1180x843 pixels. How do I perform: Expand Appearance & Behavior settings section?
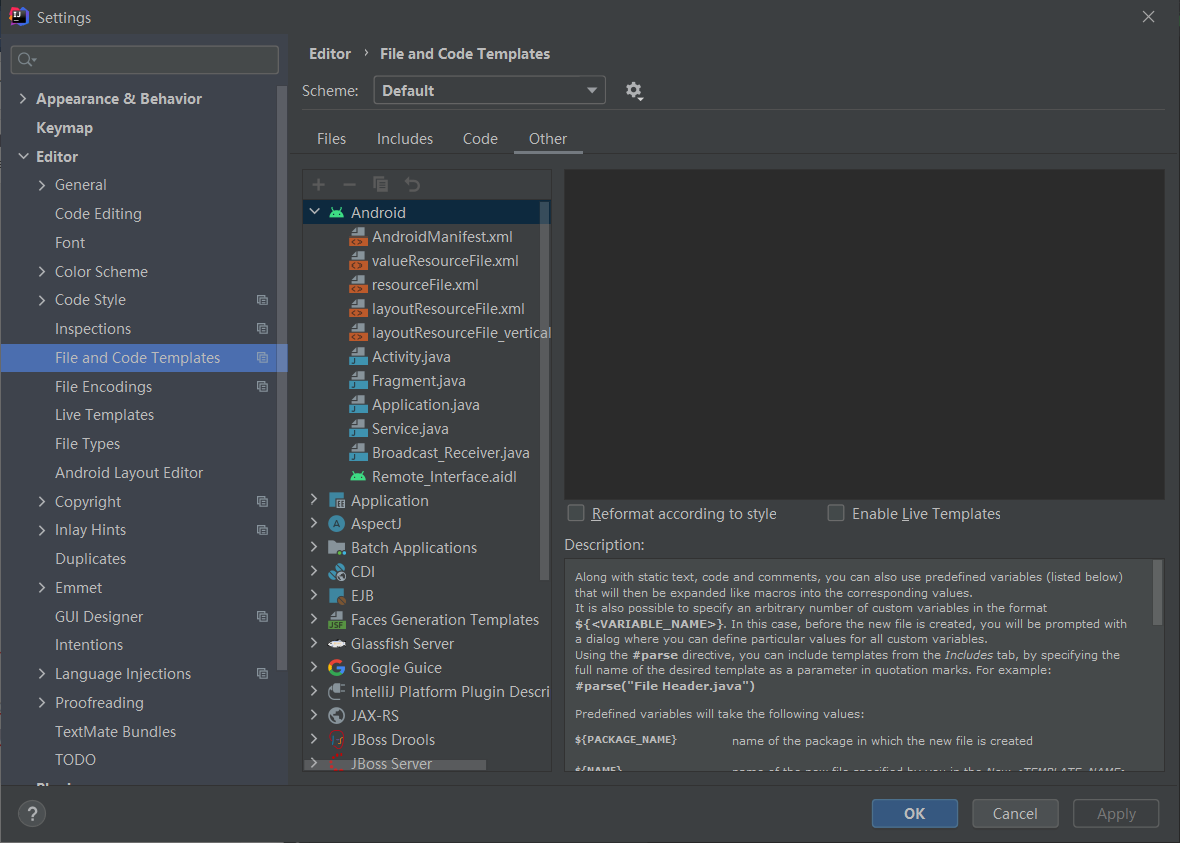(x=23, y=99)
